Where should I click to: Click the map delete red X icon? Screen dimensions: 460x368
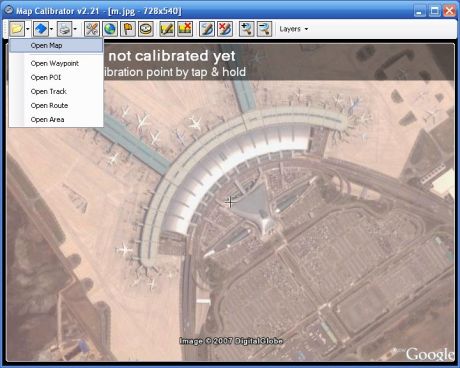point(185,29)
